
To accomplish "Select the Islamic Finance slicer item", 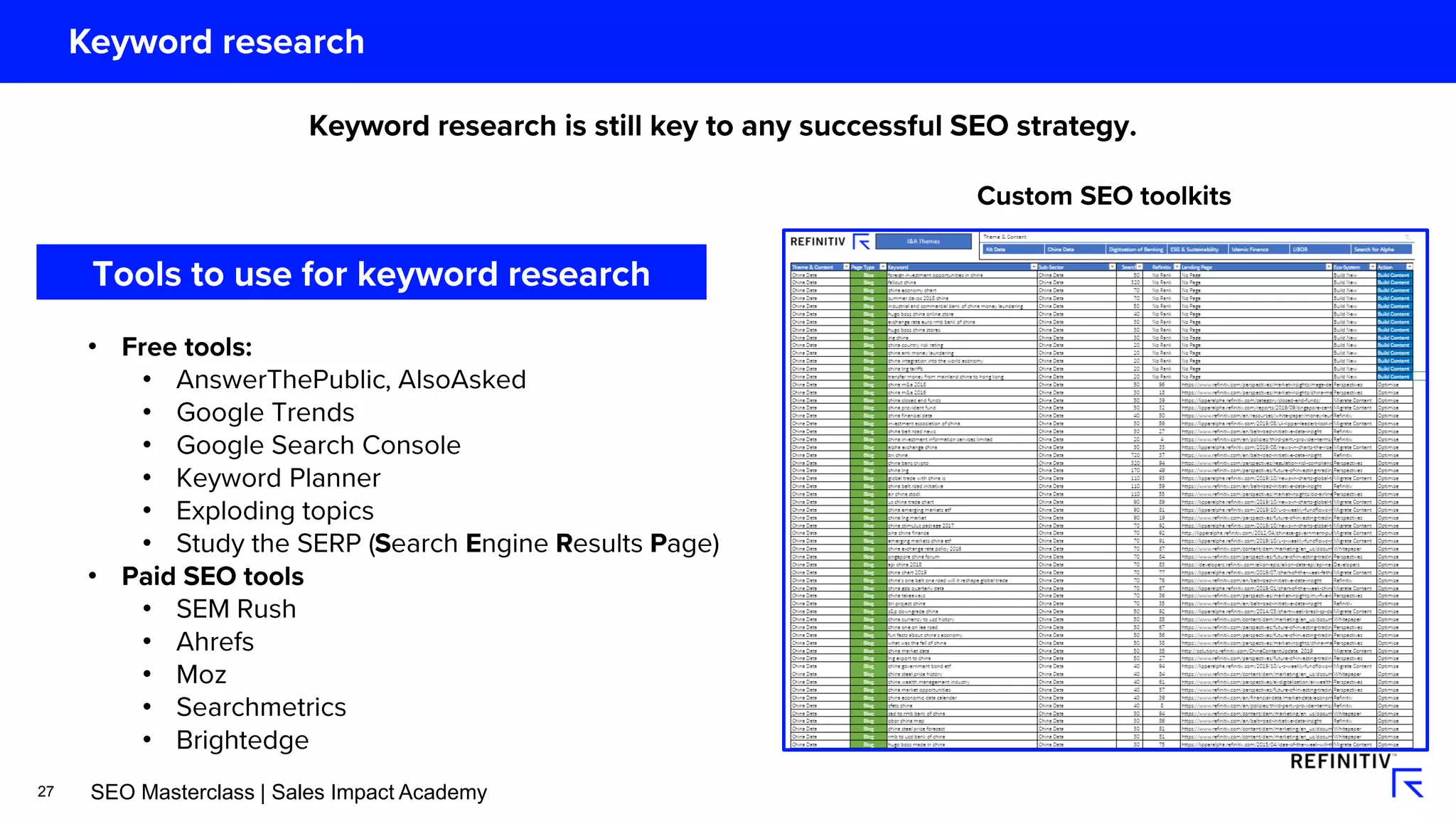I will click(x=1259, y=250).
